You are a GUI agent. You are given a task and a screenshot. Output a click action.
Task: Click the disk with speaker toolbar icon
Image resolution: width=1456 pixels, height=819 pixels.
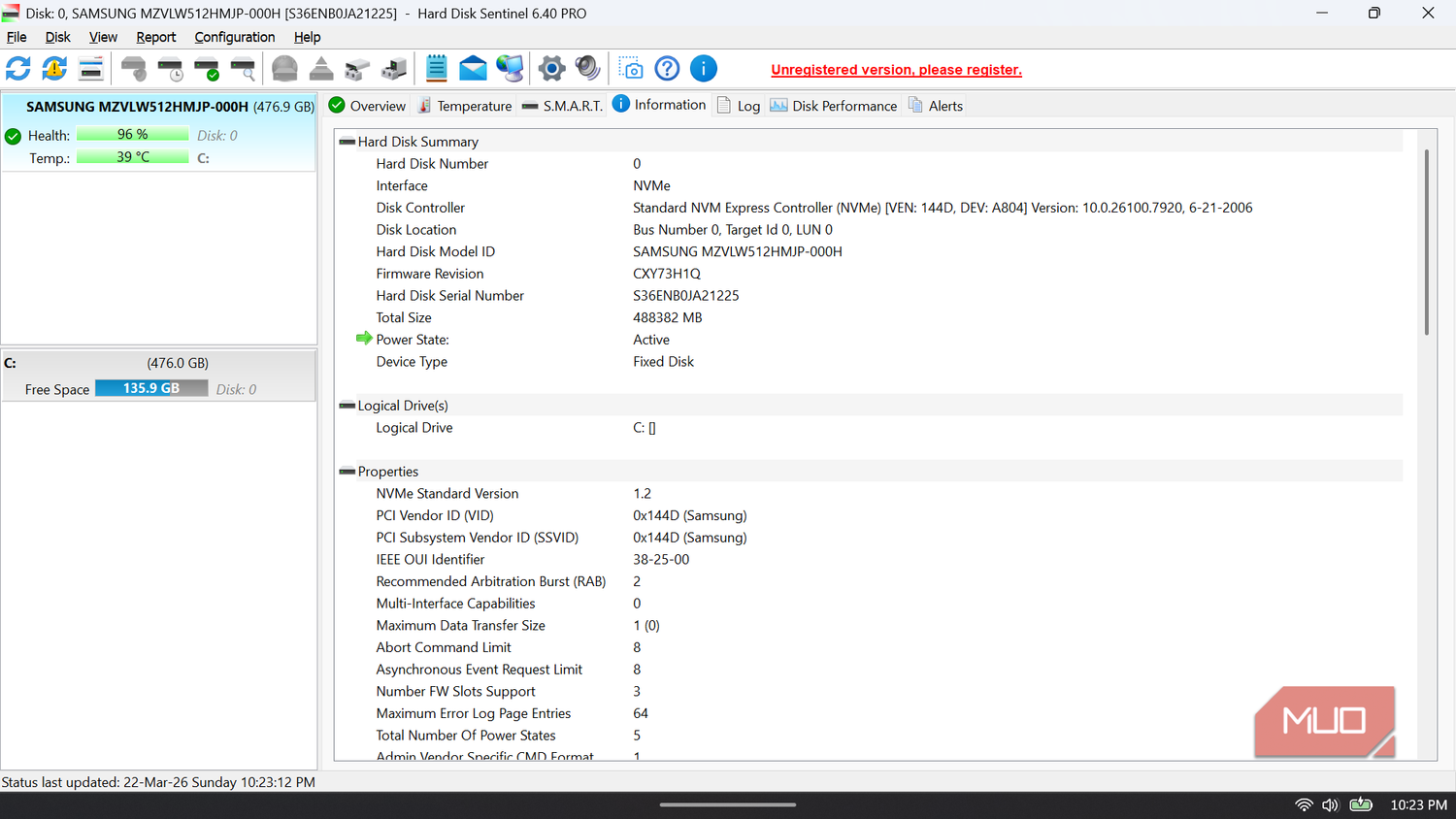[x=134, y=69]
